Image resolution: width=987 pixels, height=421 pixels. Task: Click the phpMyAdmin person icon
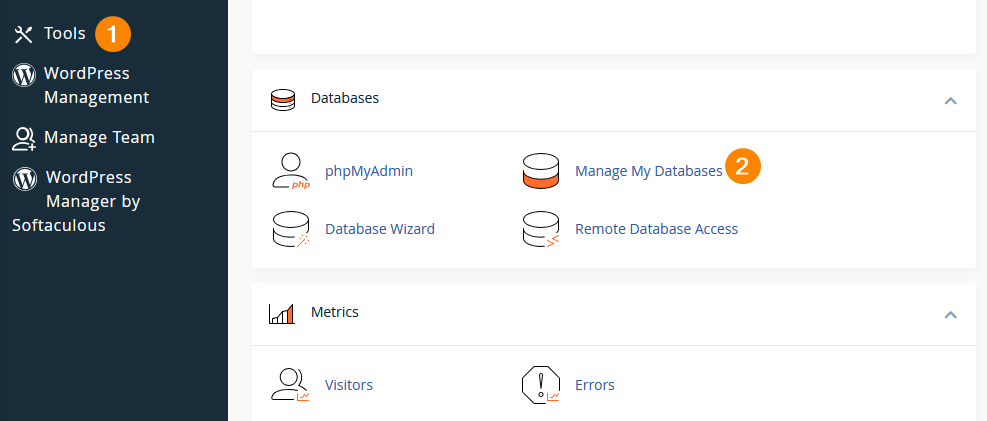[291, 171]
